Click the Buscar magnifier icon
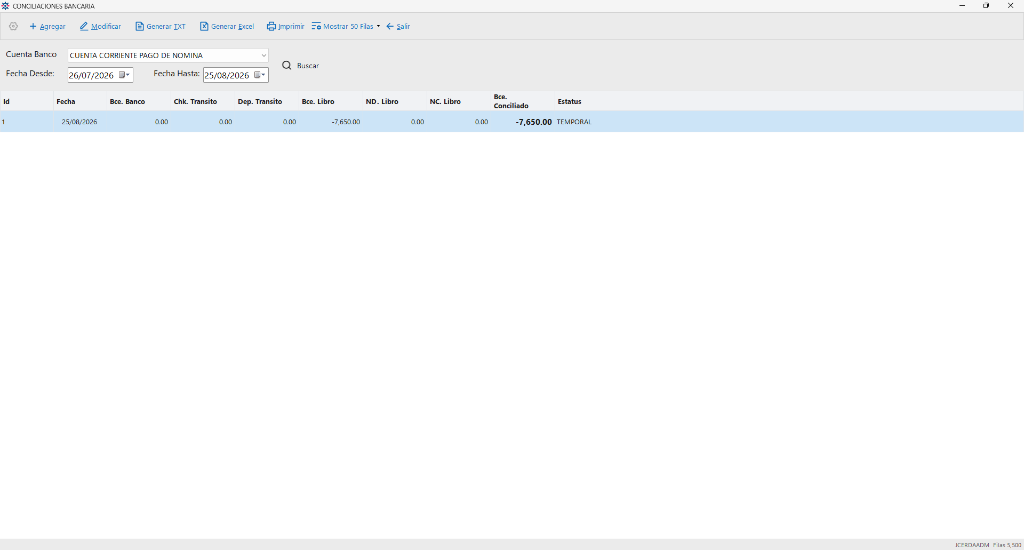The image size is (1024, 550). pos(286,65)
